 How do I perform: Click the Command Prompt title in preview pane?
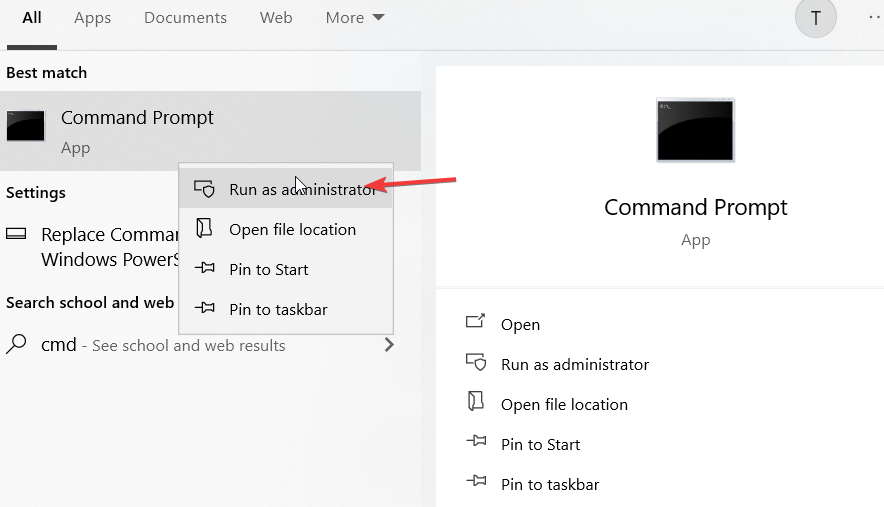point(696,208)
